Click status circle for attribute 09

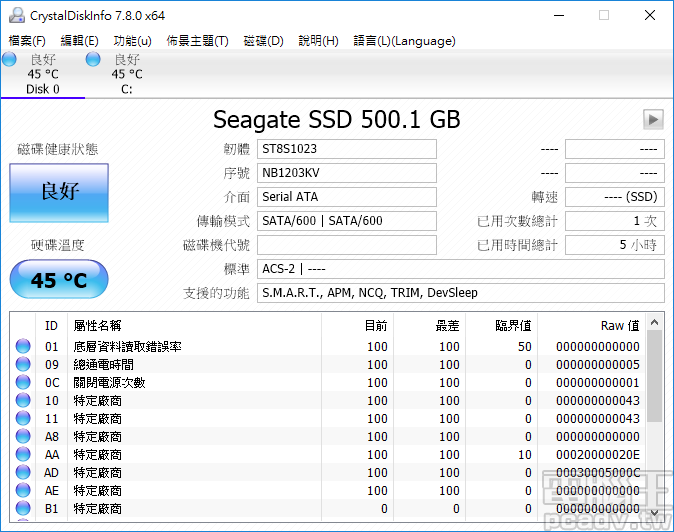click(x=23, y=364)
